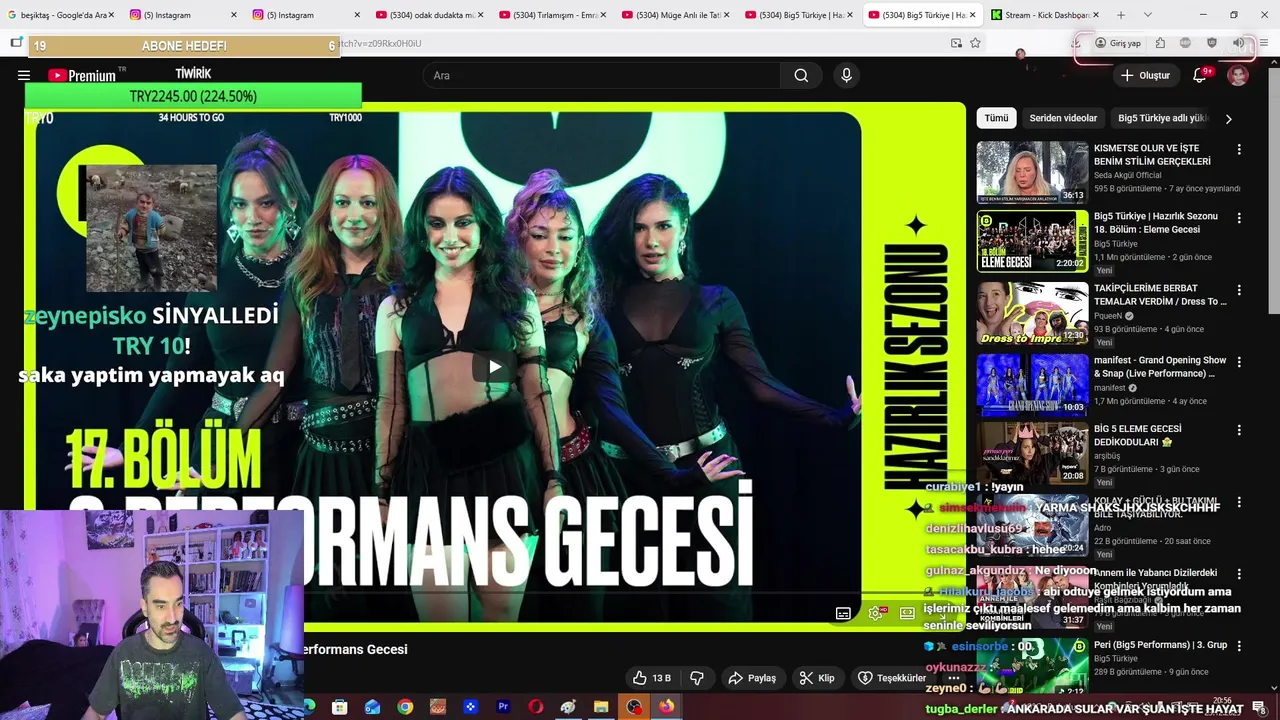This screenshot has width=1280, height=720.
Task: Switch to first (5) Instagram tab
Action: point(184,15)
